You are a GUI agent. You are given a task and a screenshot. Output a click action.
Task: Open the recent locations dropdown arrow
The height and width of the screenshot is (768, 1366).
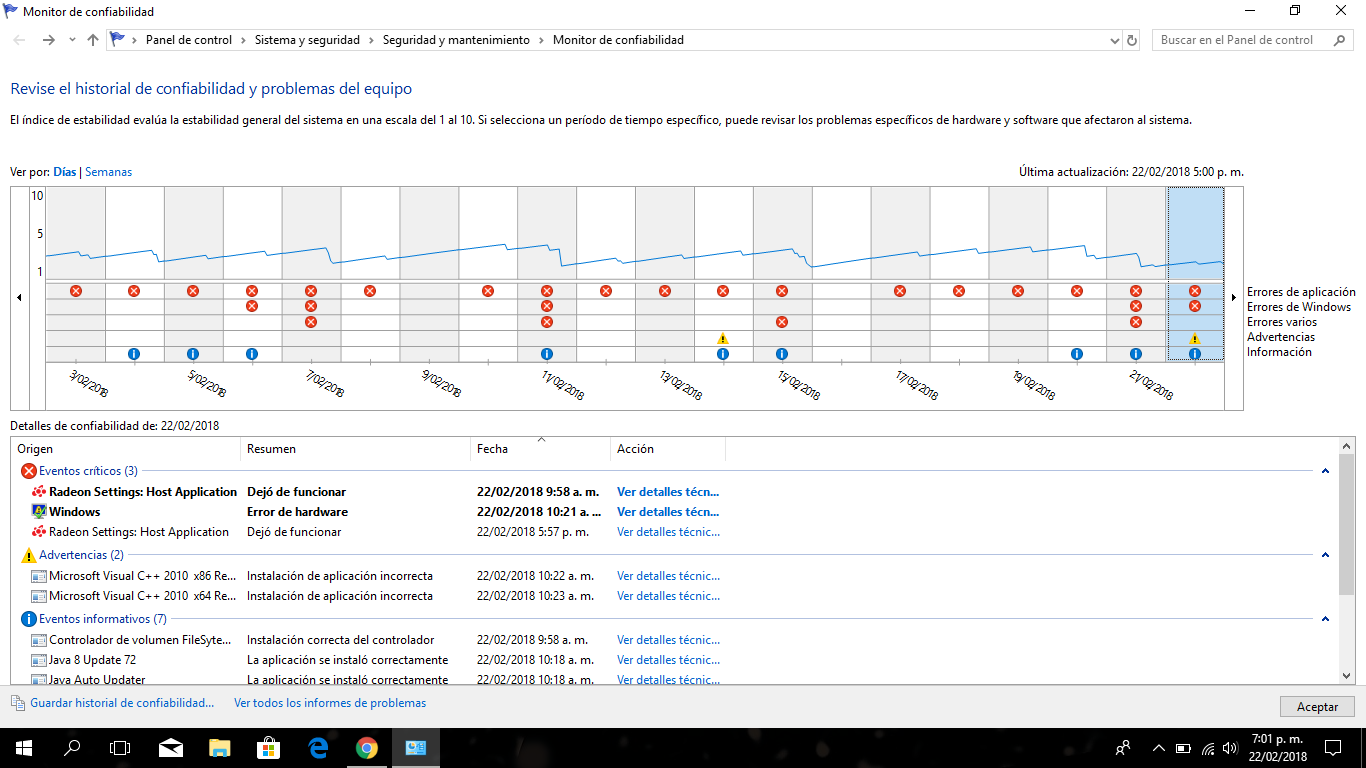[72, 40]
